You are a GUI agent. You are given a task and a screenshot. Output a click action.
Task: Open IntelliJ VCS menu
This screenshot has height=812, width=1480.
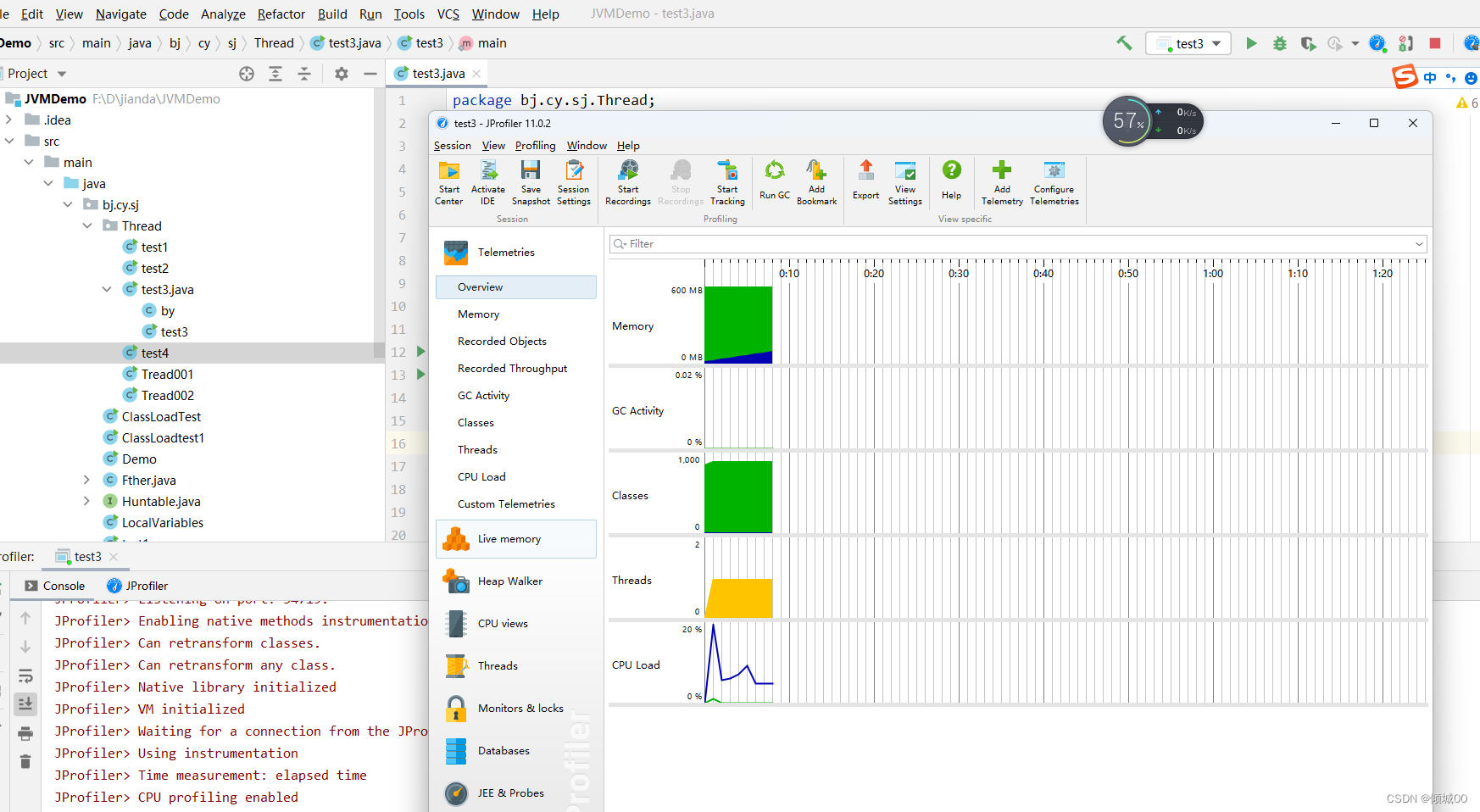tap(448, 14)
